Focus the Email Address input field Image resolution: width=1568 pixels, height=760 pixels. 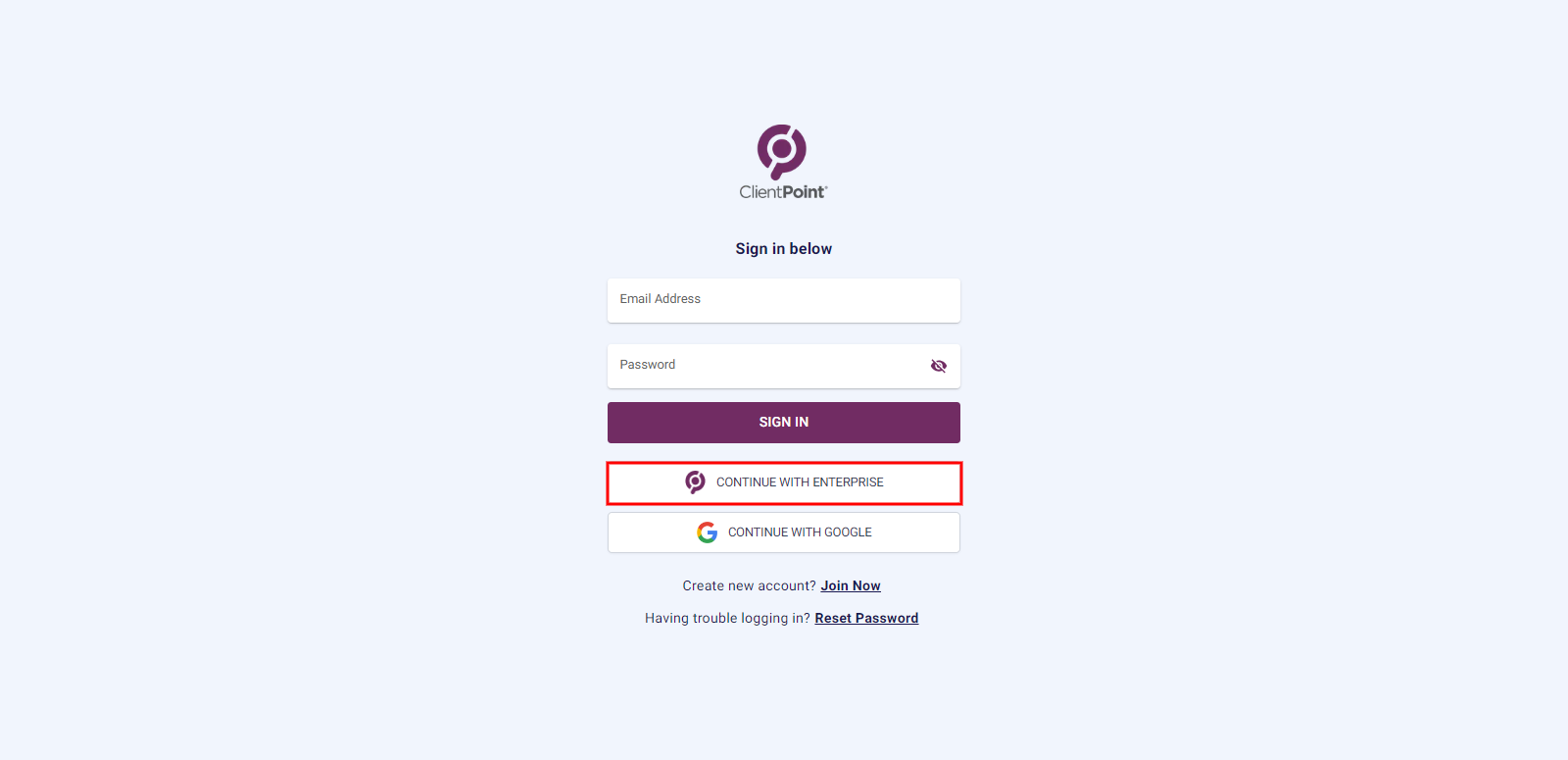784,300
